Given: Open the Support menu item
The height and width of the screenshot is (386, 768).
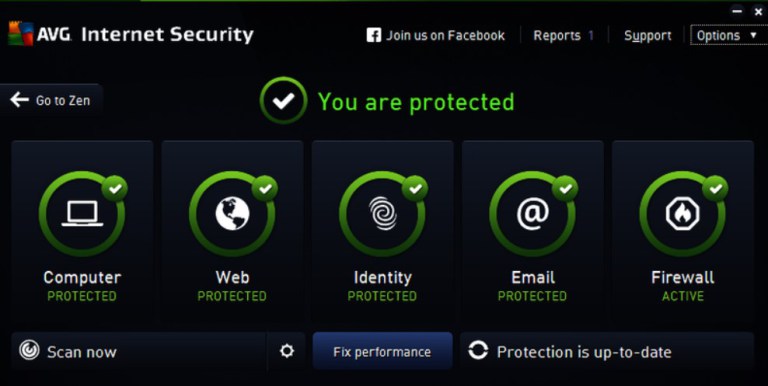Looking at the screenshot, I should (648, 36).
